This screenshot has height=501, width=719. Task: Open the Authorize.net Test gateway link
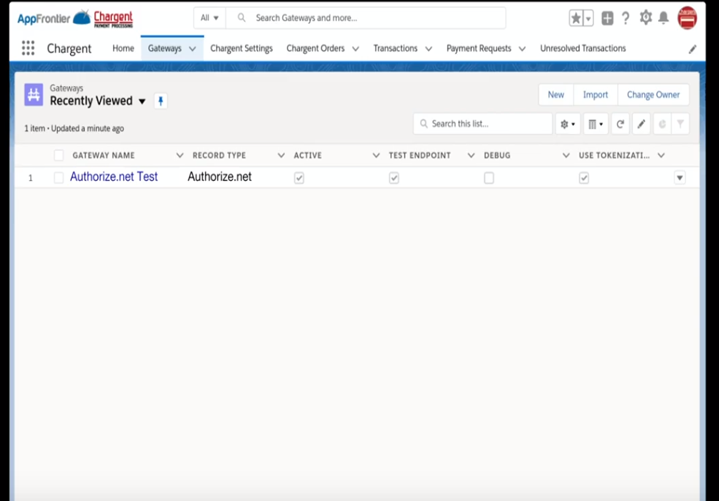coord(114,177)
